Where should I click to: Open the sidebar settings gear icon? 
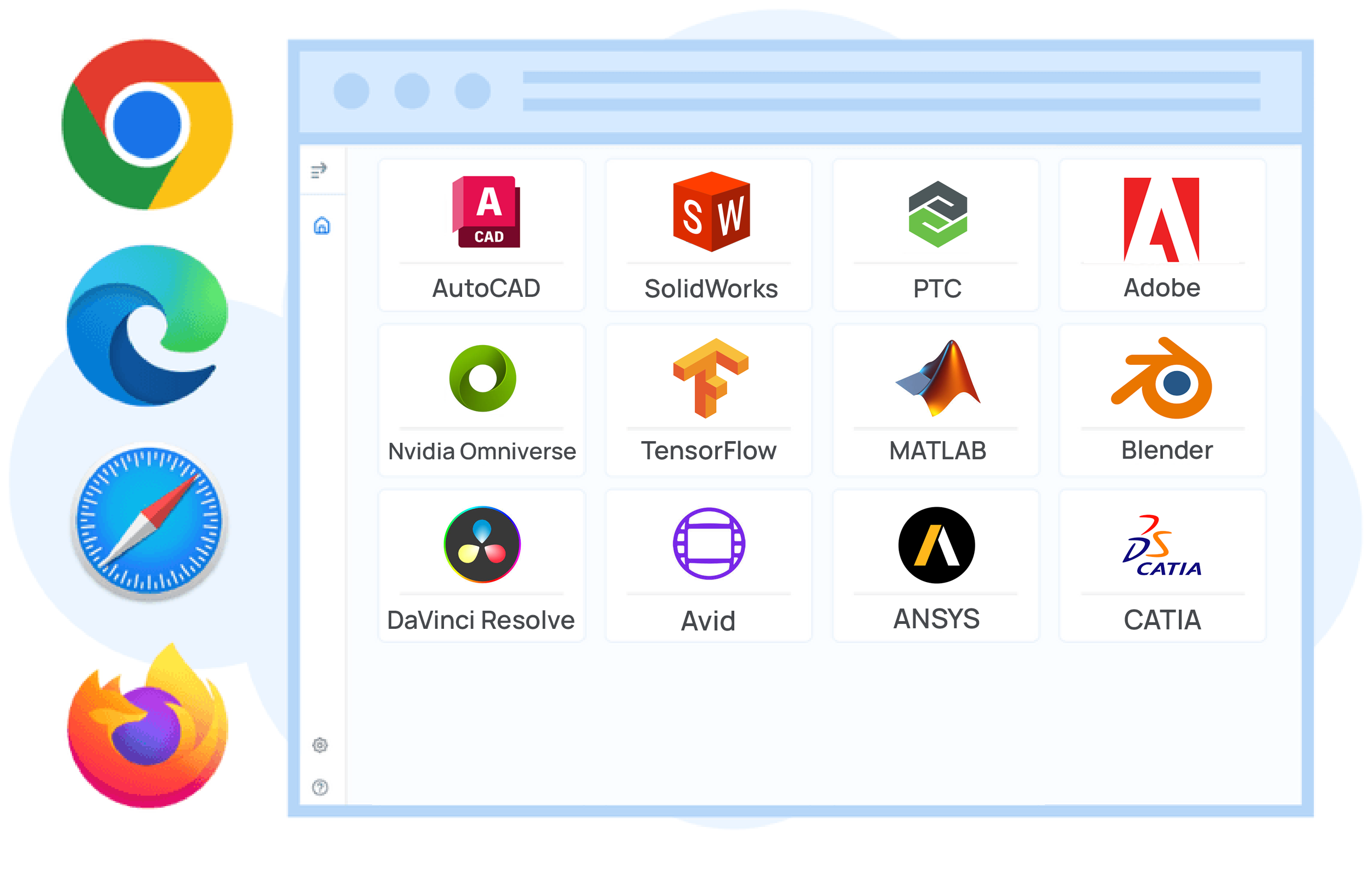(320, 745)
